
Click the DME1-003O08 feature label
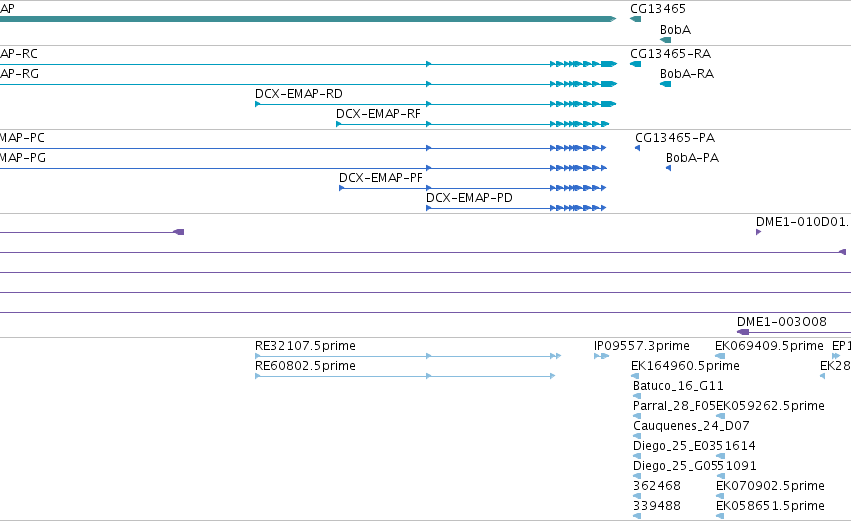pyautogui.click(x=782, y=322)
